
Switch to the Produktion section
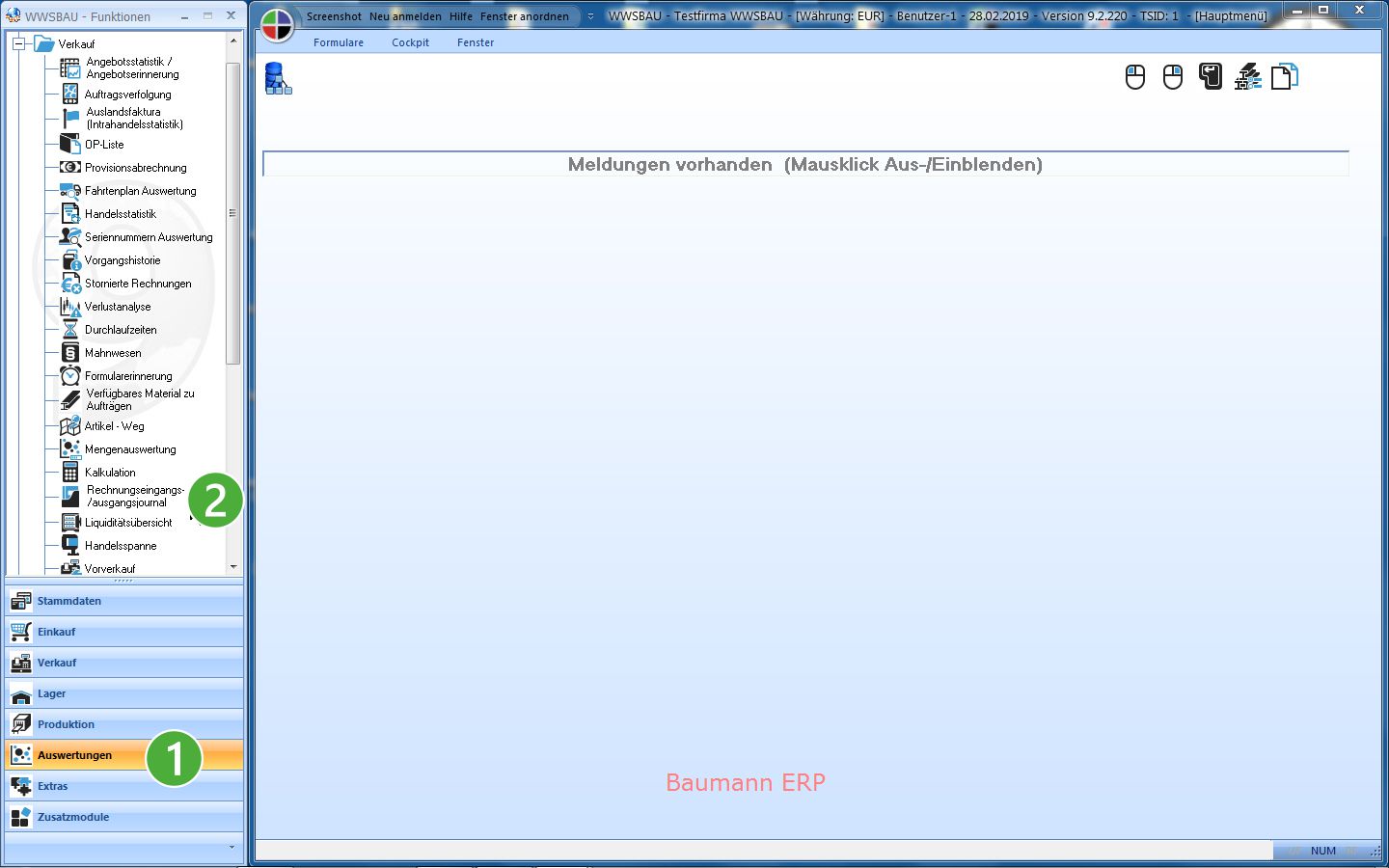coord(124,724)
